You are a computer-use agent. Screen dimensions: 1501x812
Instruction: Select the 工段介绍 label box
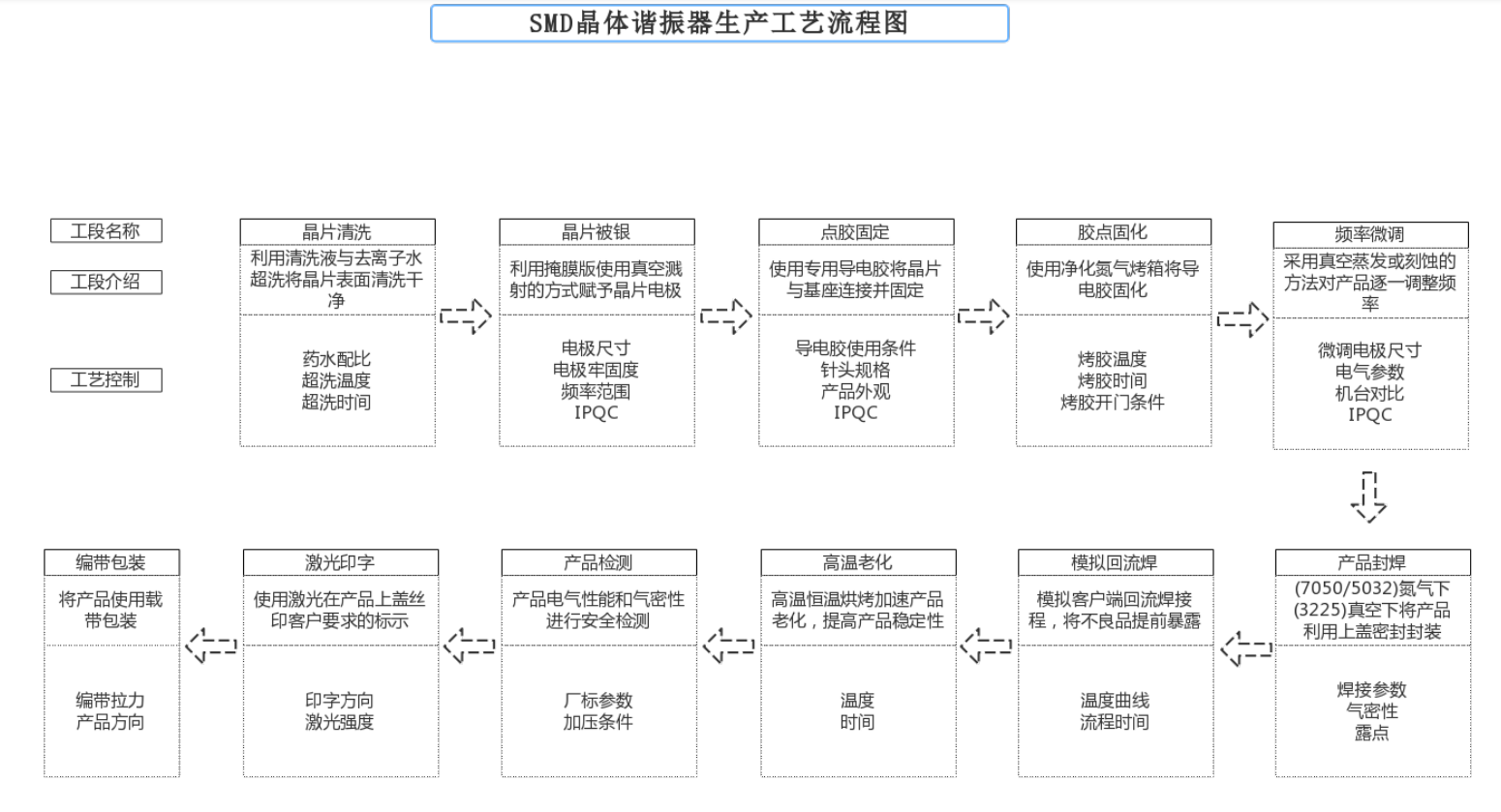pos(106,282)
